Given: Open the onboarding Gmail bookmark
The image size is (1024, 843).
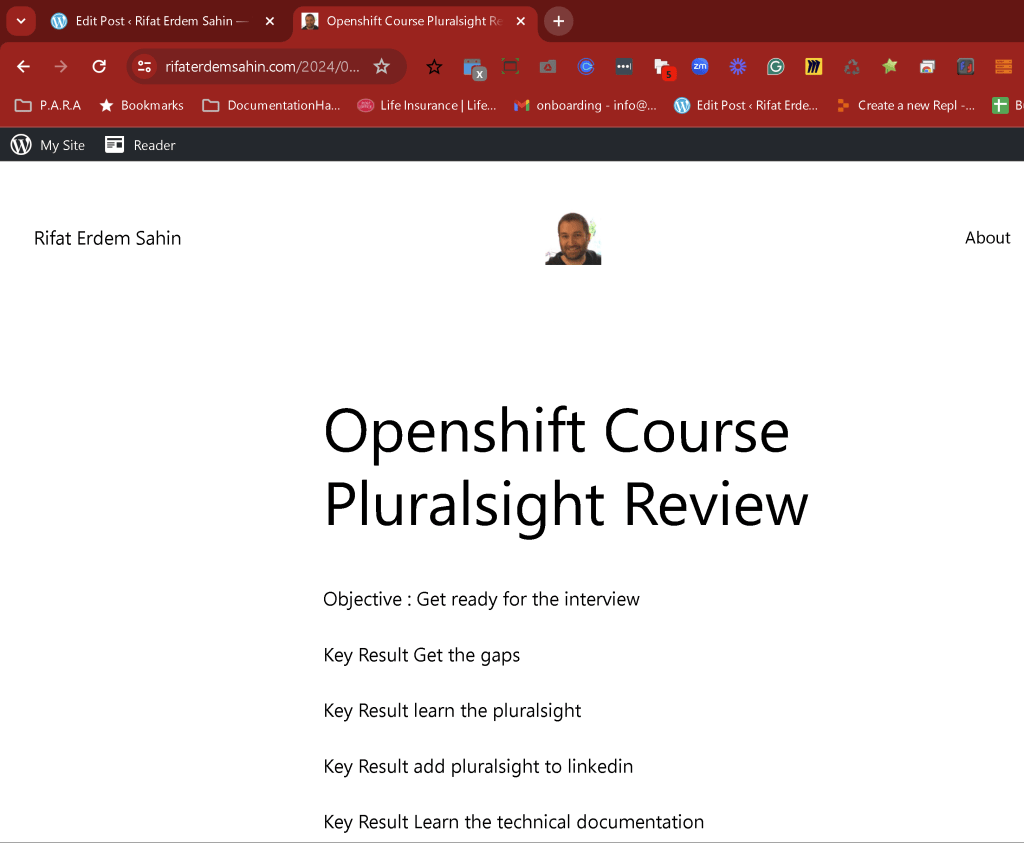Looking at the screenshot, I should point(585,105).
